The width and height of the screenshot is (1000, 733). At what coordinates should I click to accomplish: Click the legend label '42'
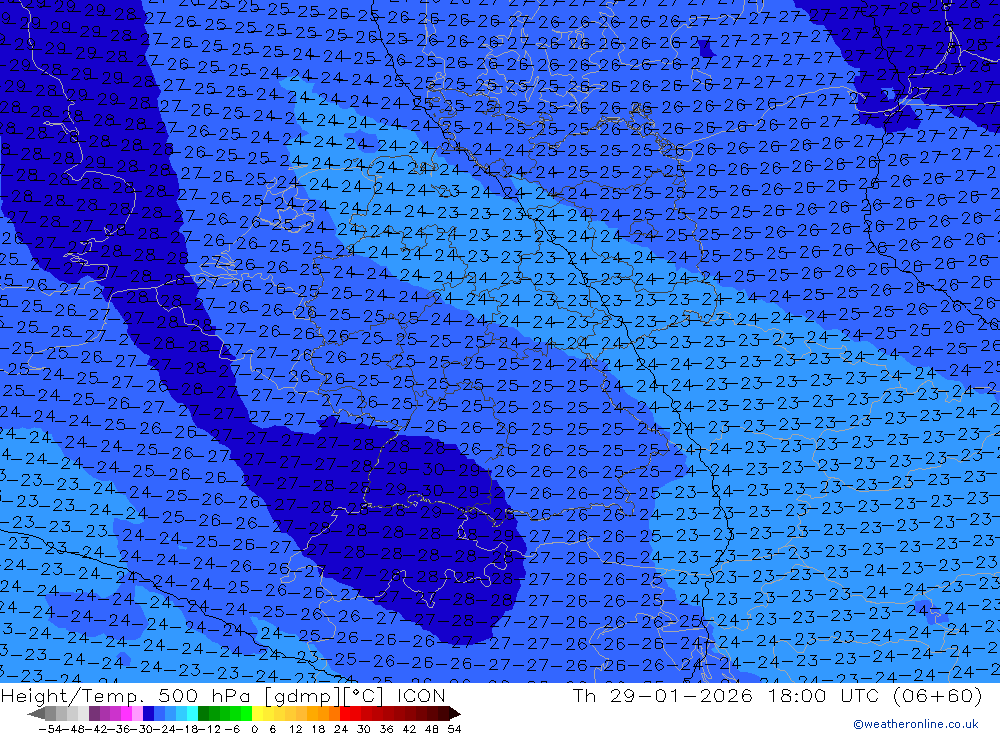(x=409, y=729)
